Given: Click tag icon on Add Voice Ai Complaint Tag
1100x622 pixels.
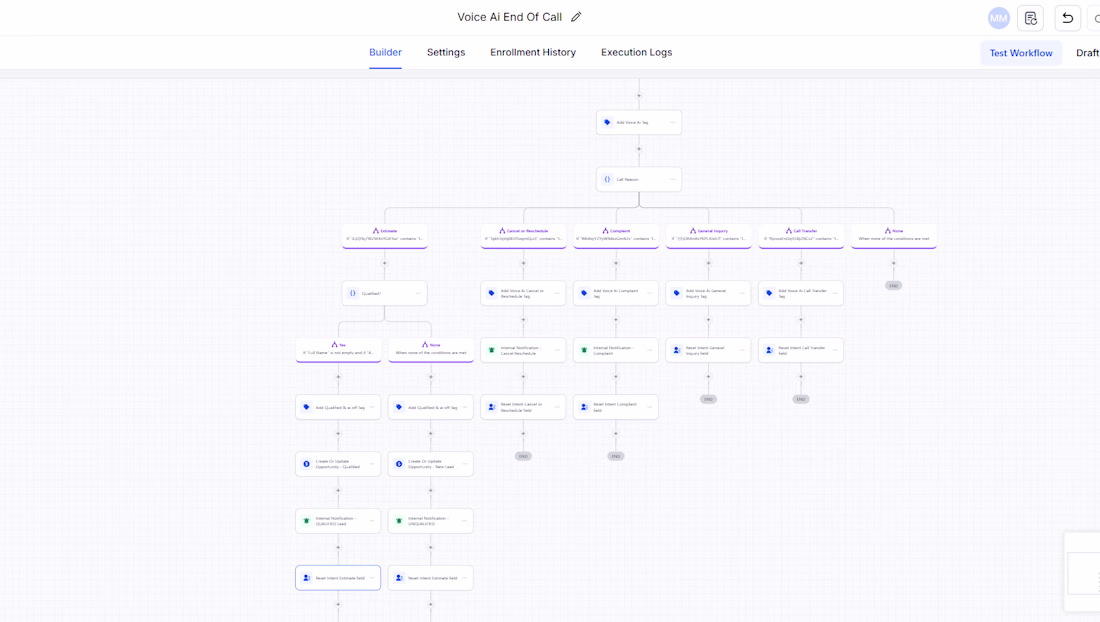Looking at the screenshot, I should point(584,293).
